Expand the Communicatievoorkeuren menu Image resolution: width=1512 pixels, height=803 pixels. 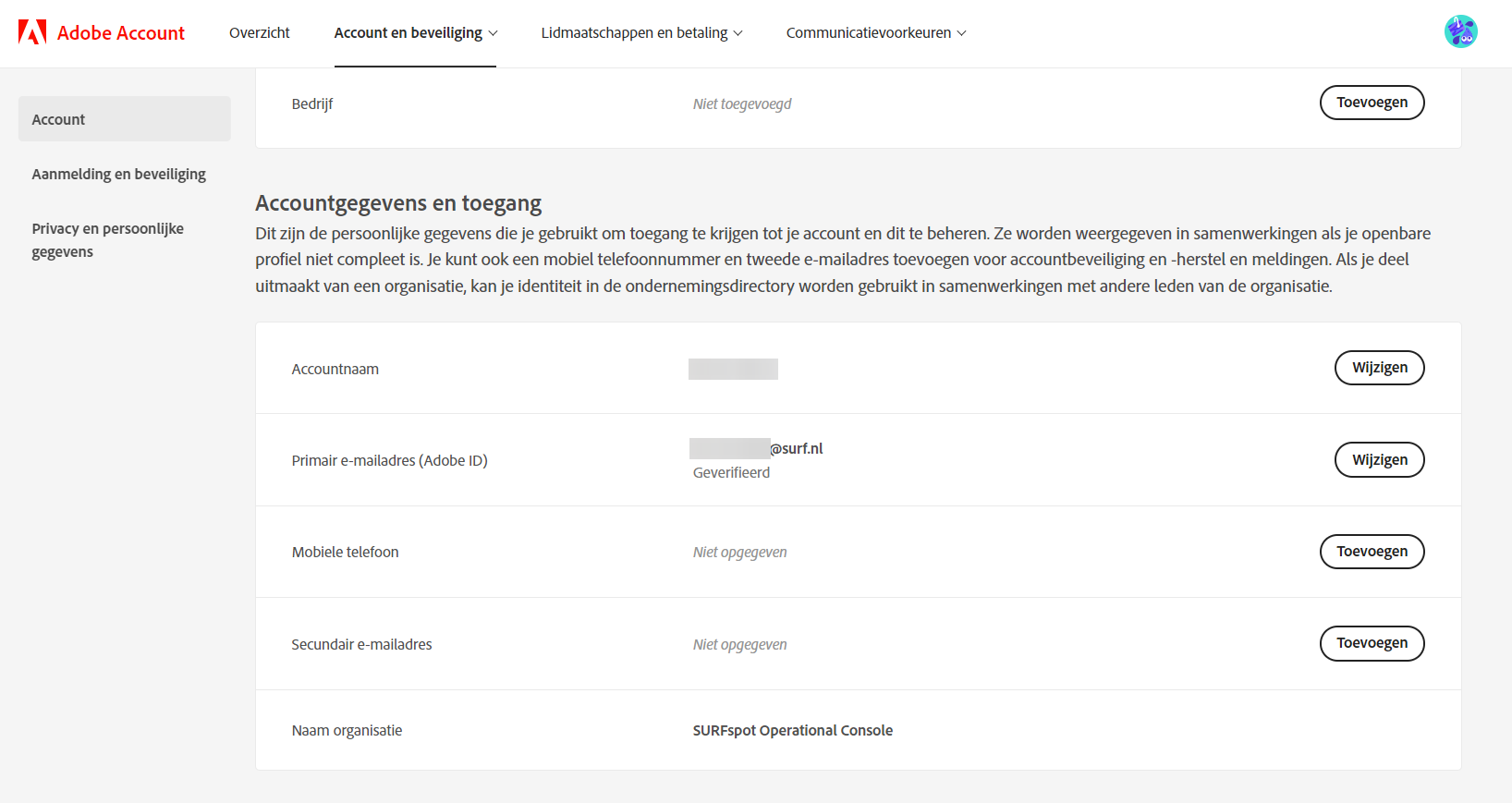tap(876, 32)
